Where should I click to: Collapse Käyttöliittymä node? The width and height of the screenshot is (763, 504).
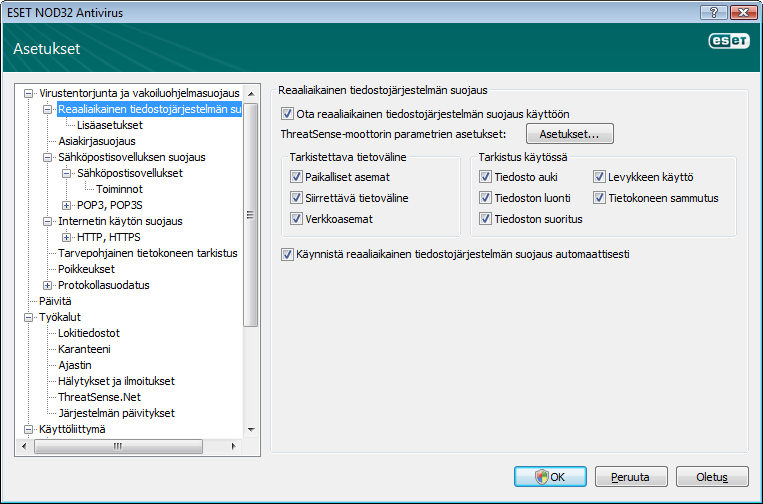[x=29, y=430]
